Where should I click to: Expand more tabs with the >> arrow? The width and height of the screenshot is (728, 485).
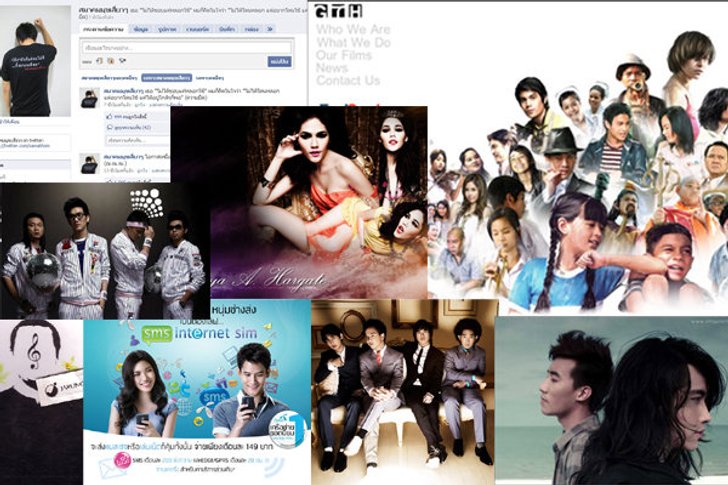(270, 29)
